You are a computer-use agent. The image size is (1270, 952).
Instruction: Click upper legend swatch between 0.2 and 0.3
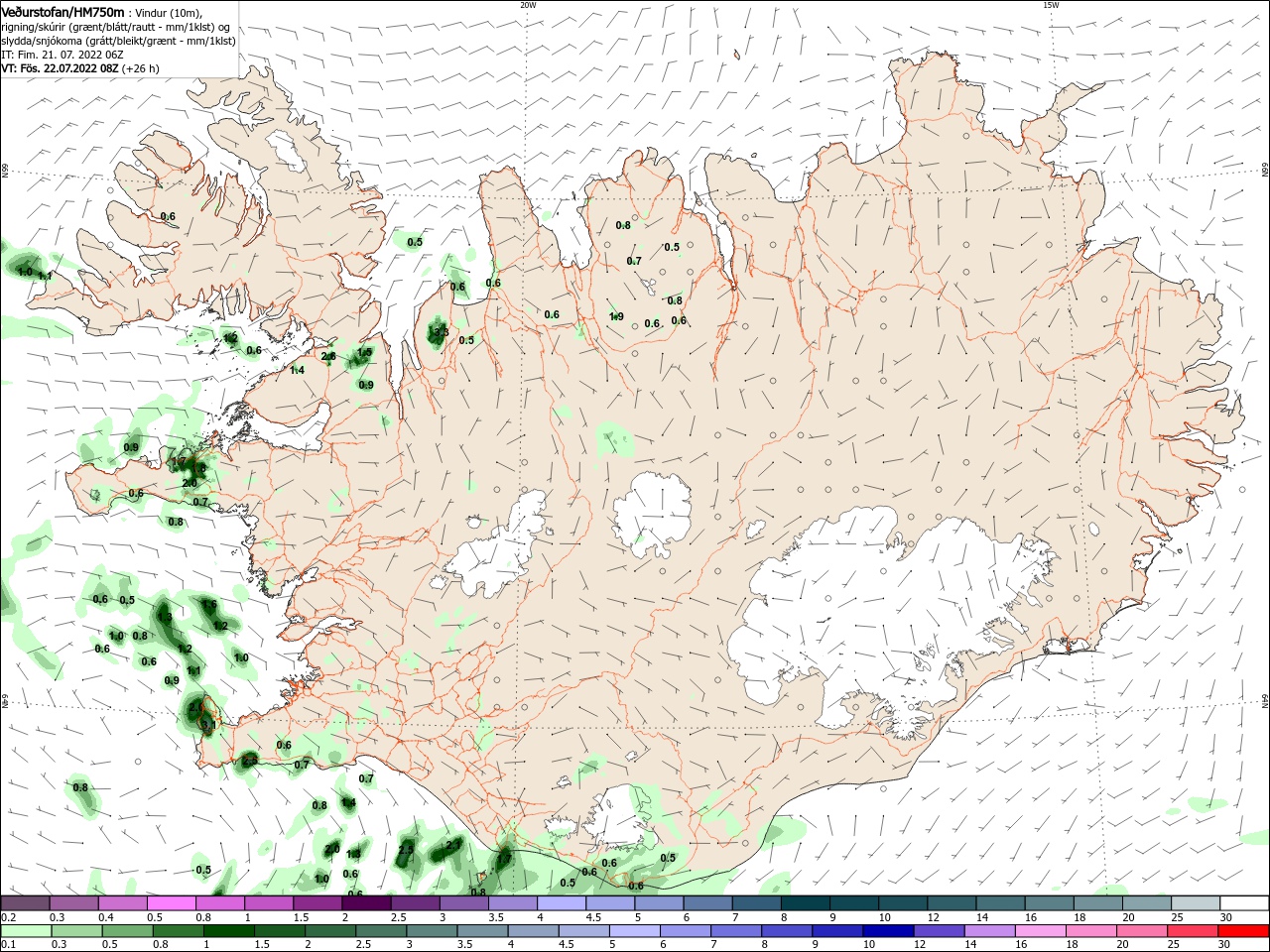25,903
